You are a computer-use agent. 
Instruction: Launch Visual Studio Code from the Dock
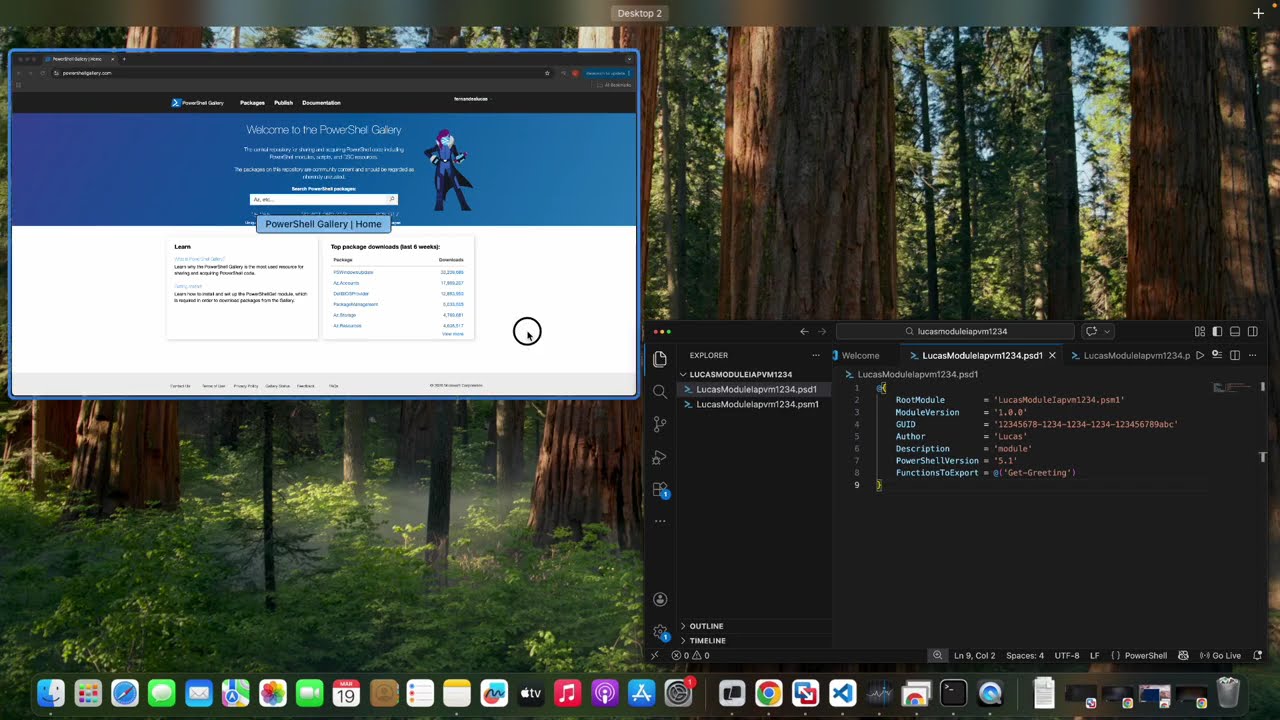(842, 692)
